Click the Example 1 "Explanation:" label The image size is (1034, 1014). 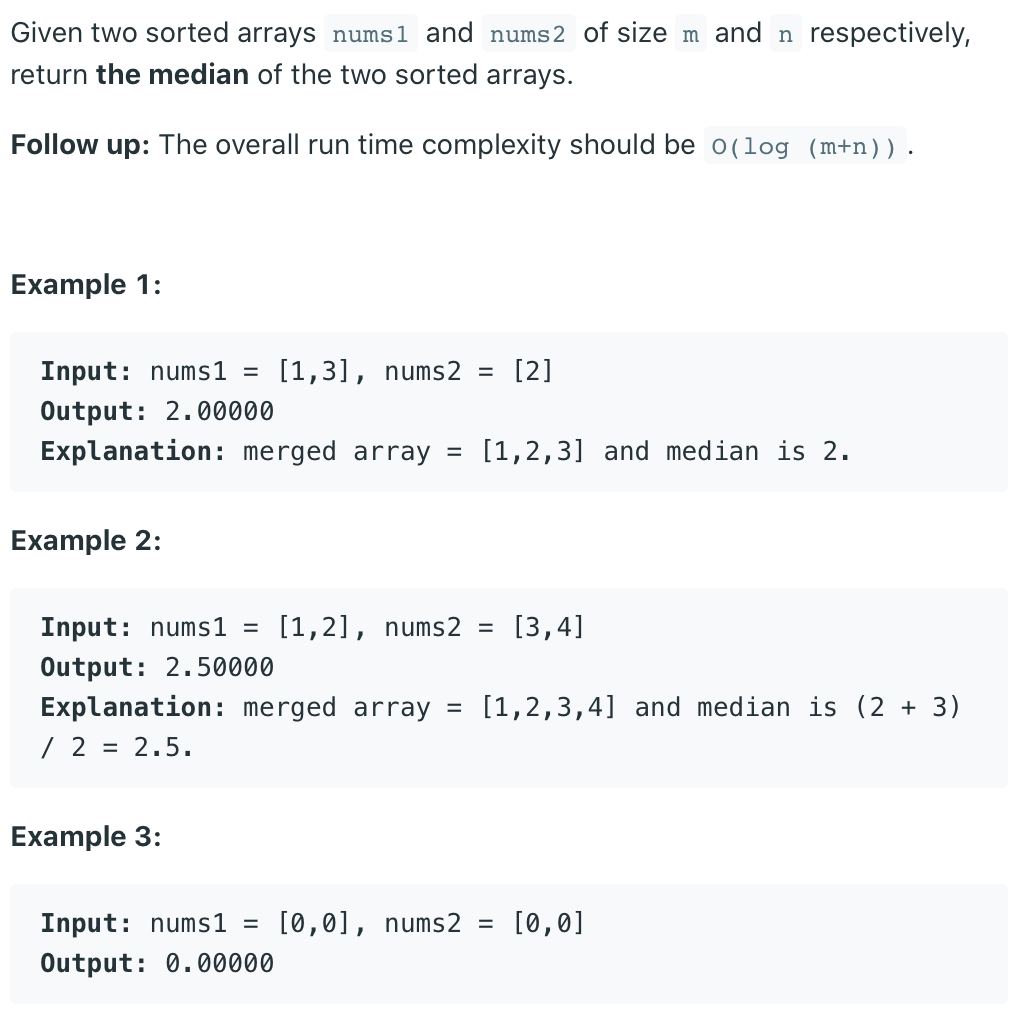pos(133,451)
